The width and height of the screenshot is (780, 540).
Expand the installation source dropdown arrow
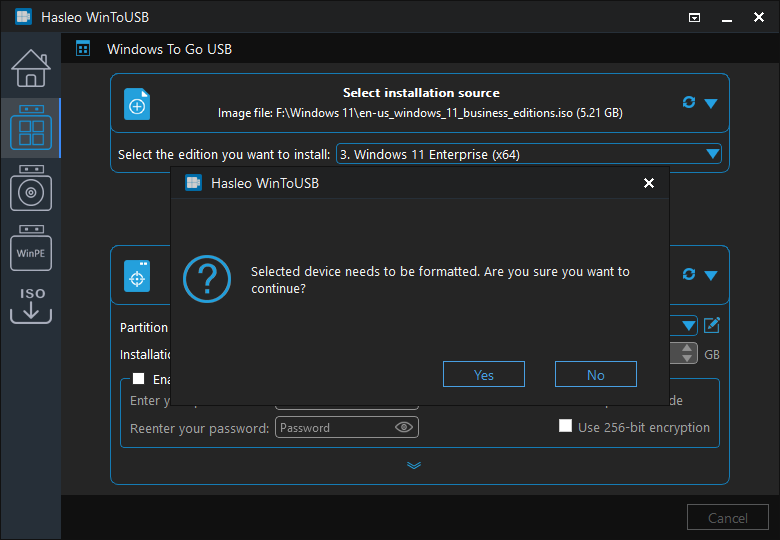tap(711, 103)
